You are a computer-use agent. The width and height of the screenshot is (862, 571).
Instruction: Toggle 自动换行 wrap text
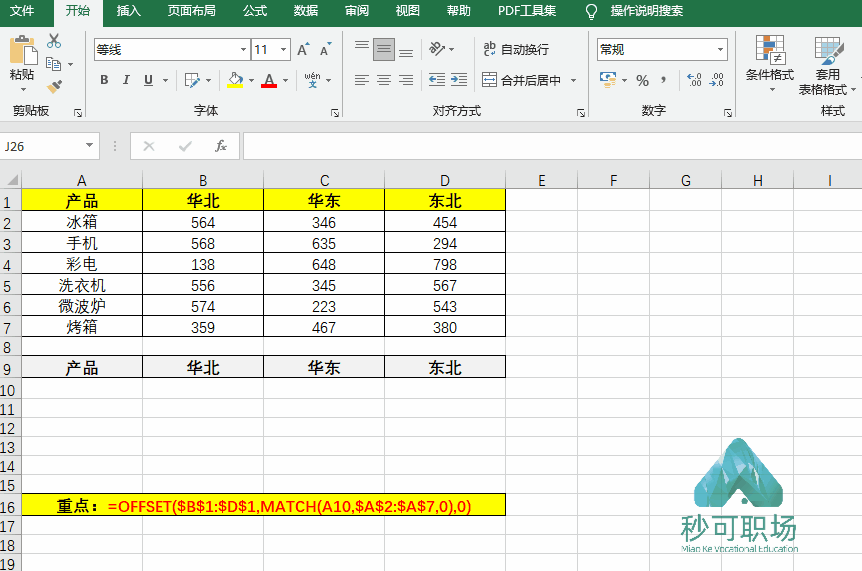click(x=516, y=49)
